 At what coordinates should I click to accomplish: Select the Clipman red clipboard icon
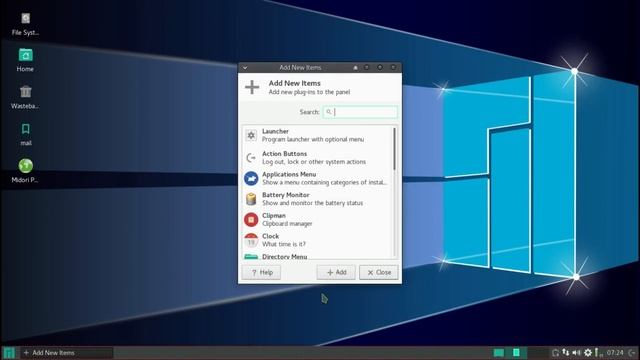click(x=251, y=220)
